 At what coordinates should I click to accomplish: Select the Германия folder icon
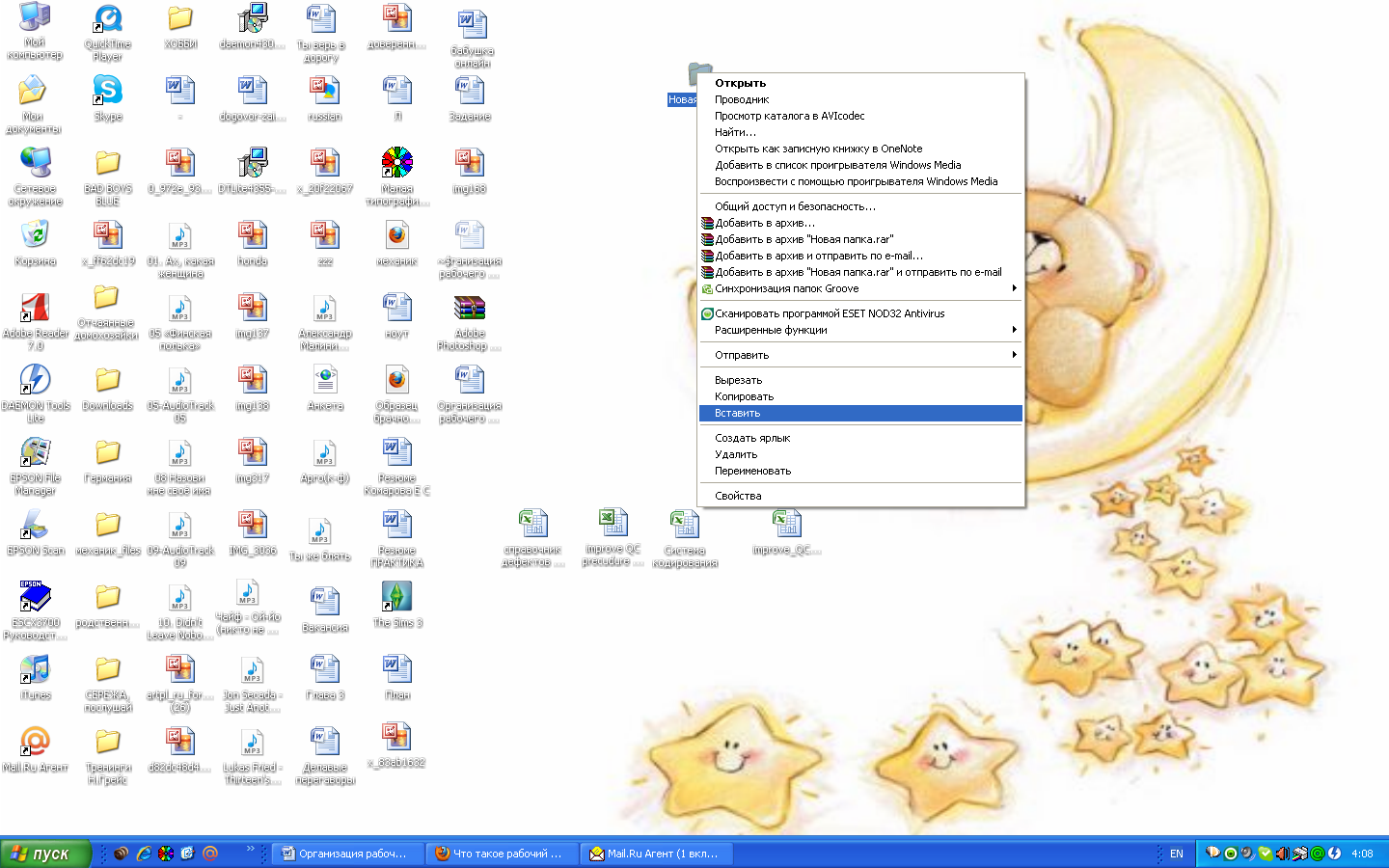point(107,460)
